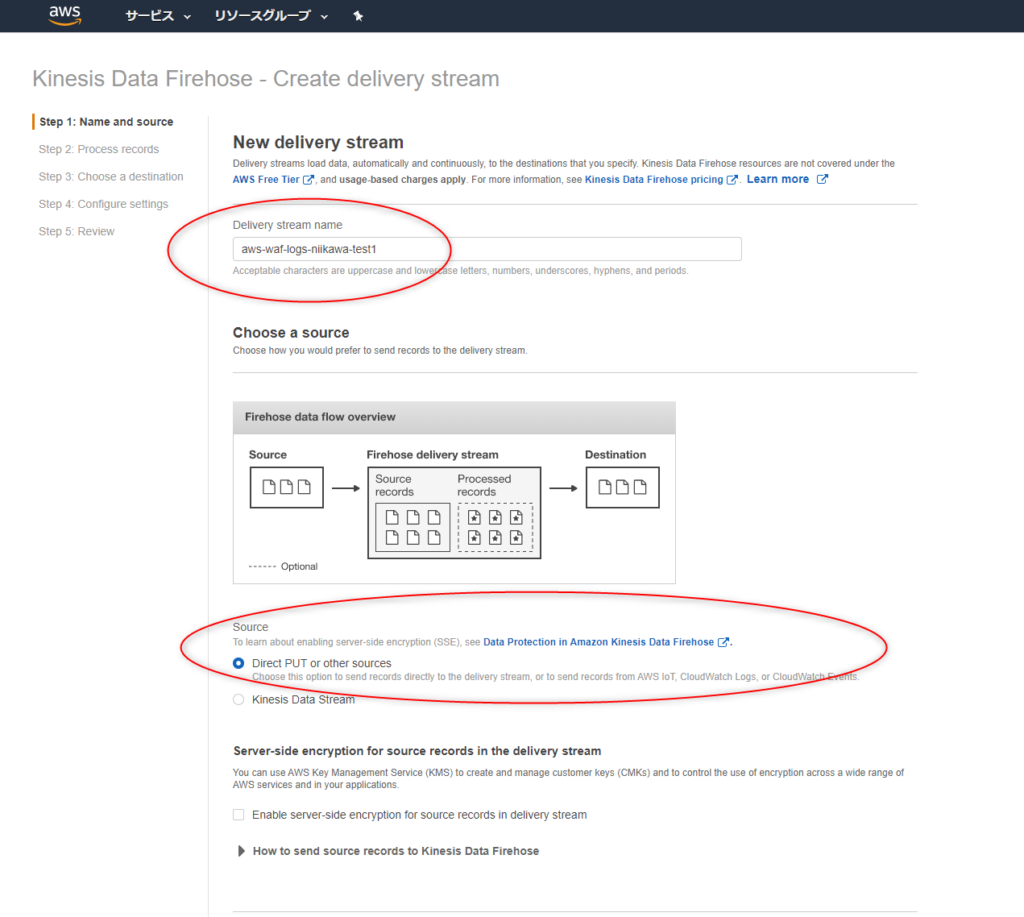Click the pin icon in top navigation bar

pos(358,16)
